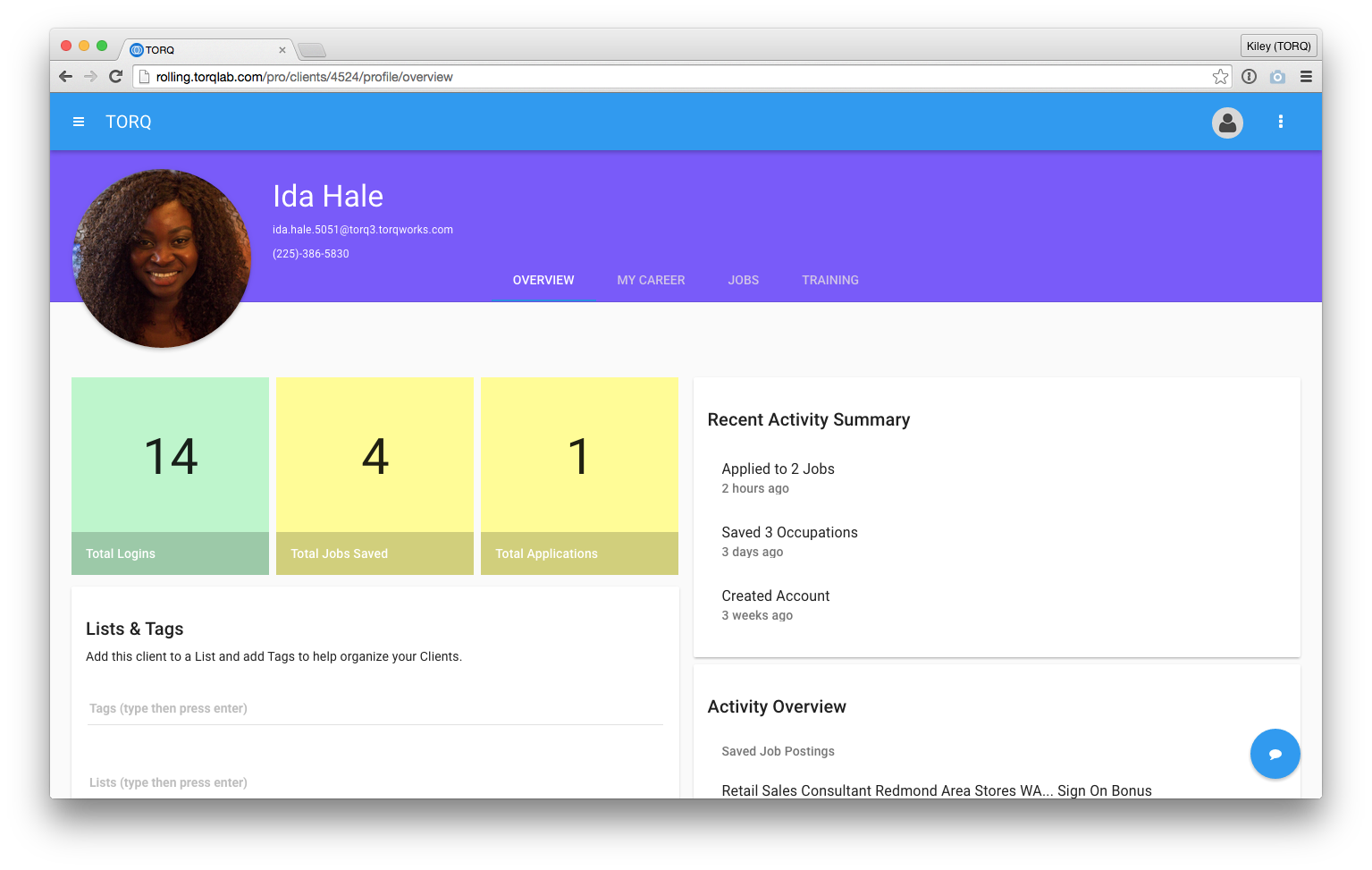The height and width of the screenshot is (870, 1372).
Task: Open the Training tab
Action: point(829,280)
